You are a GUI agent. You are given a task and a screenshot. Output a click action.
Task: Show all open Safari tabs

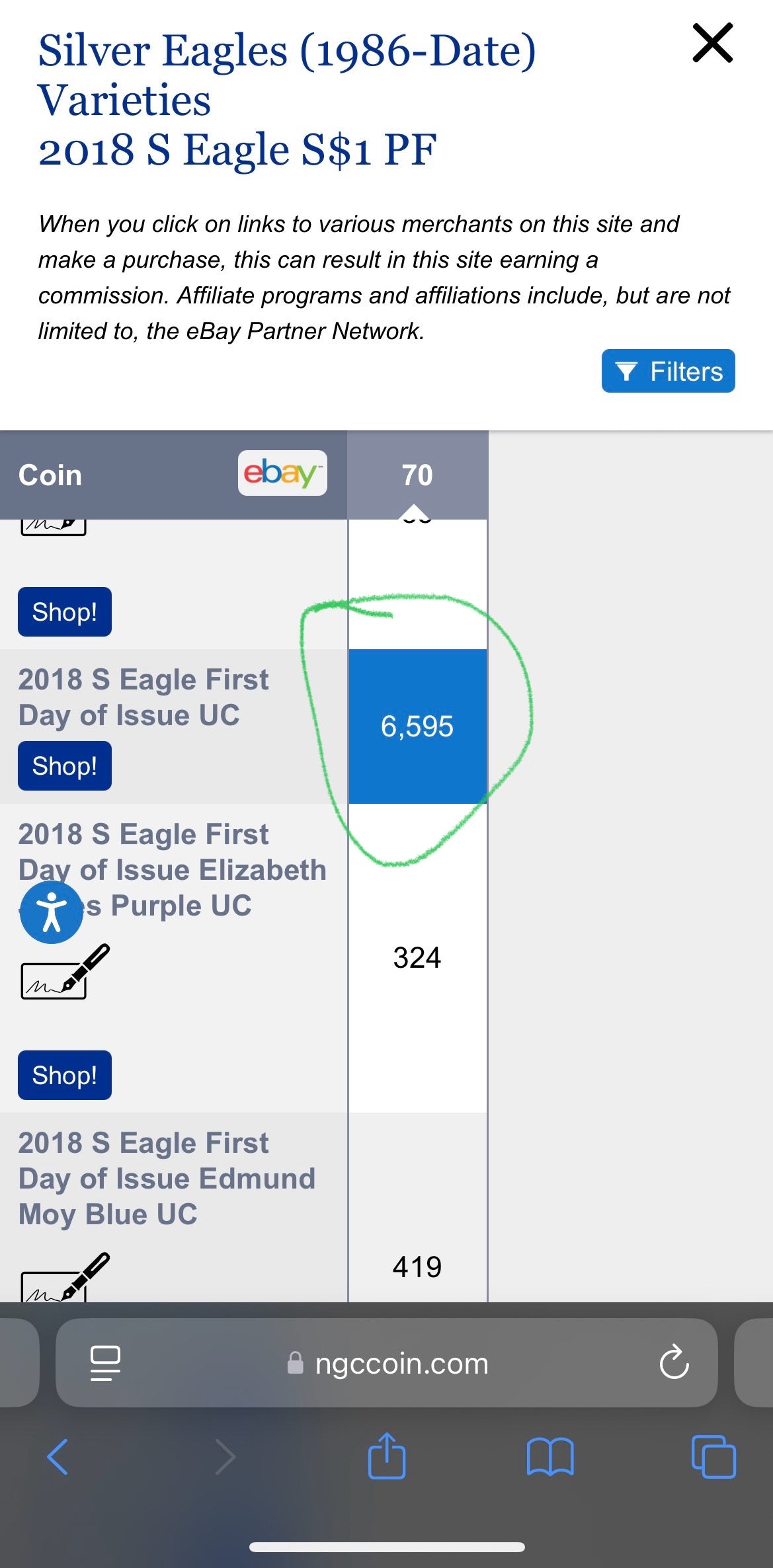point(713,1456)
